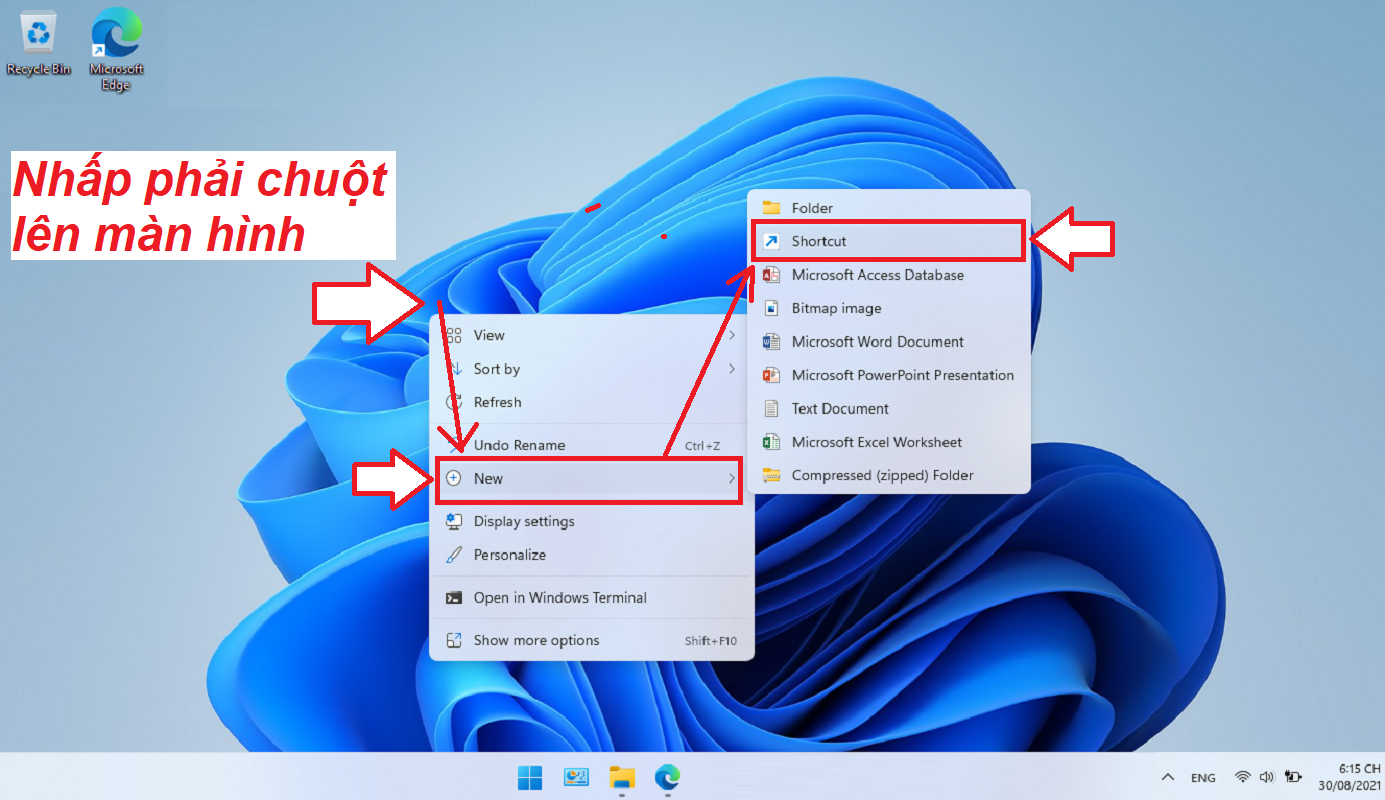Show hidden tray icons with the up chevron
Viewport: 1385px width, 800px height.
coord(1167,777)
